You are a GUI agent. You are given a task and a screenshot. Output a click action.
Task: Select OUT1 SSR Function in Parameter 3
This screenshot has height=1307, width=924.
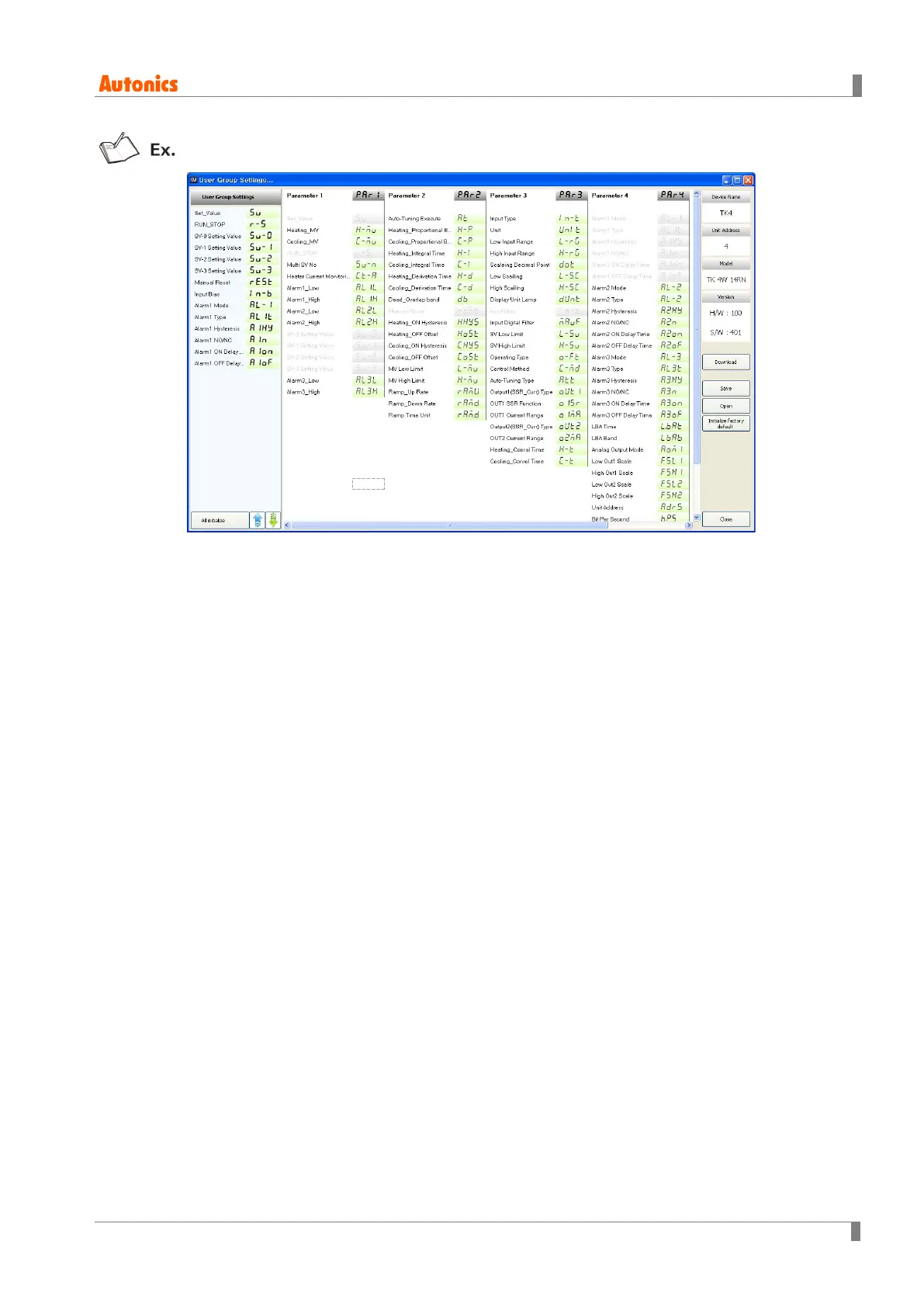538,404
